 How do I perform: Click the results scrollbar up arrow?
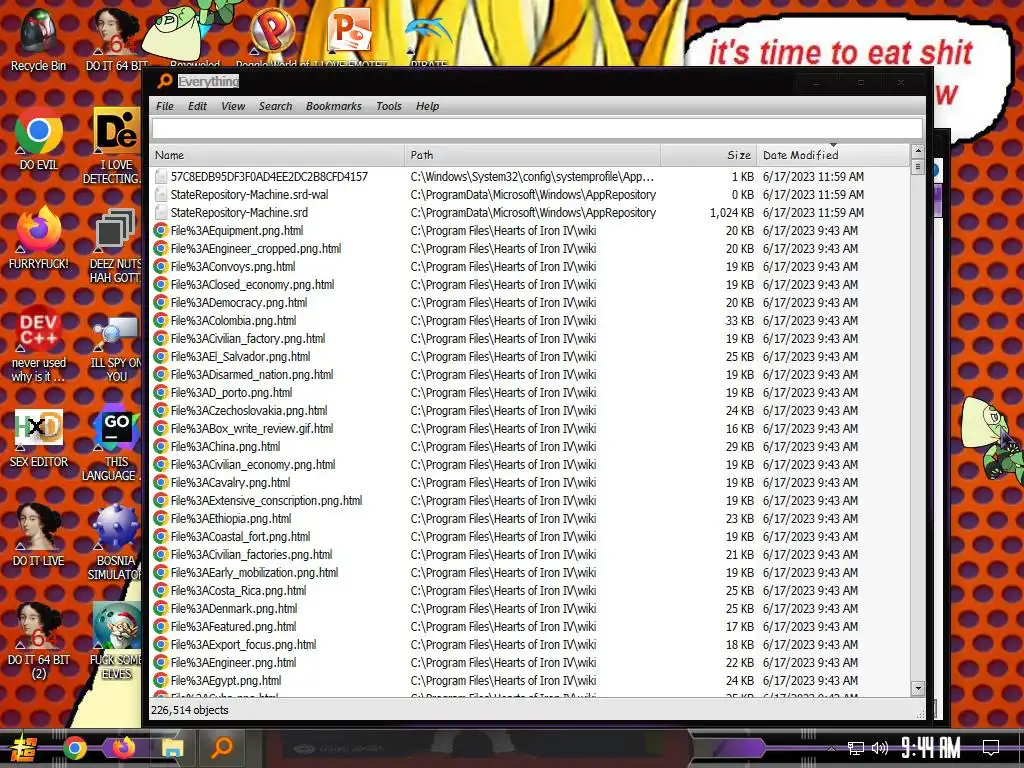918,151
